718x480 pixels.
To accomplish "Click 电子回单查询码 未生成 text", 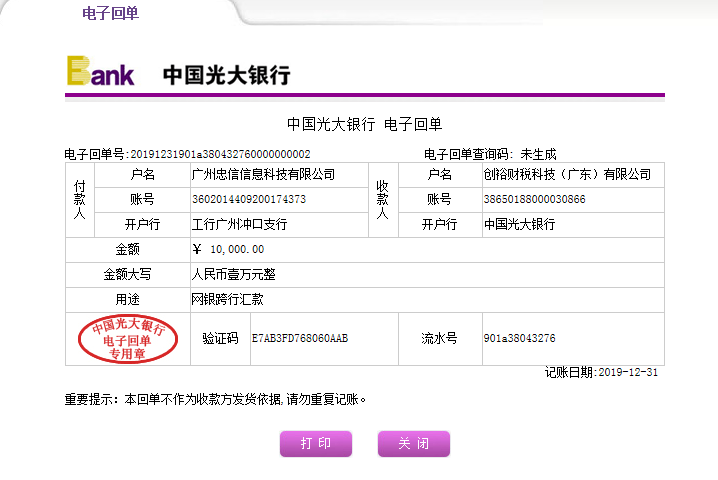I will (x=490, y=154).
